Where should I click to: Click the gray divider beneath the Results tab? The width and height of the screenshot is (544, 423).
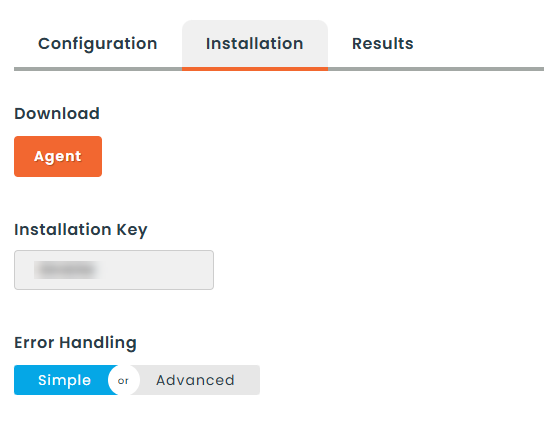[x=383, y=69]
